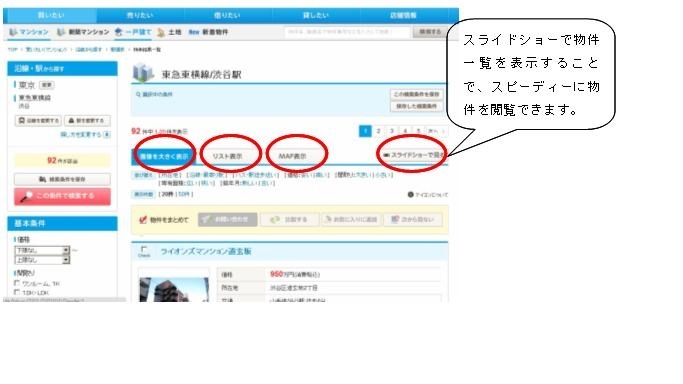Viewport: 683px width, 384px height.
Task: Click the top keyword search input field
Action: 347,32
